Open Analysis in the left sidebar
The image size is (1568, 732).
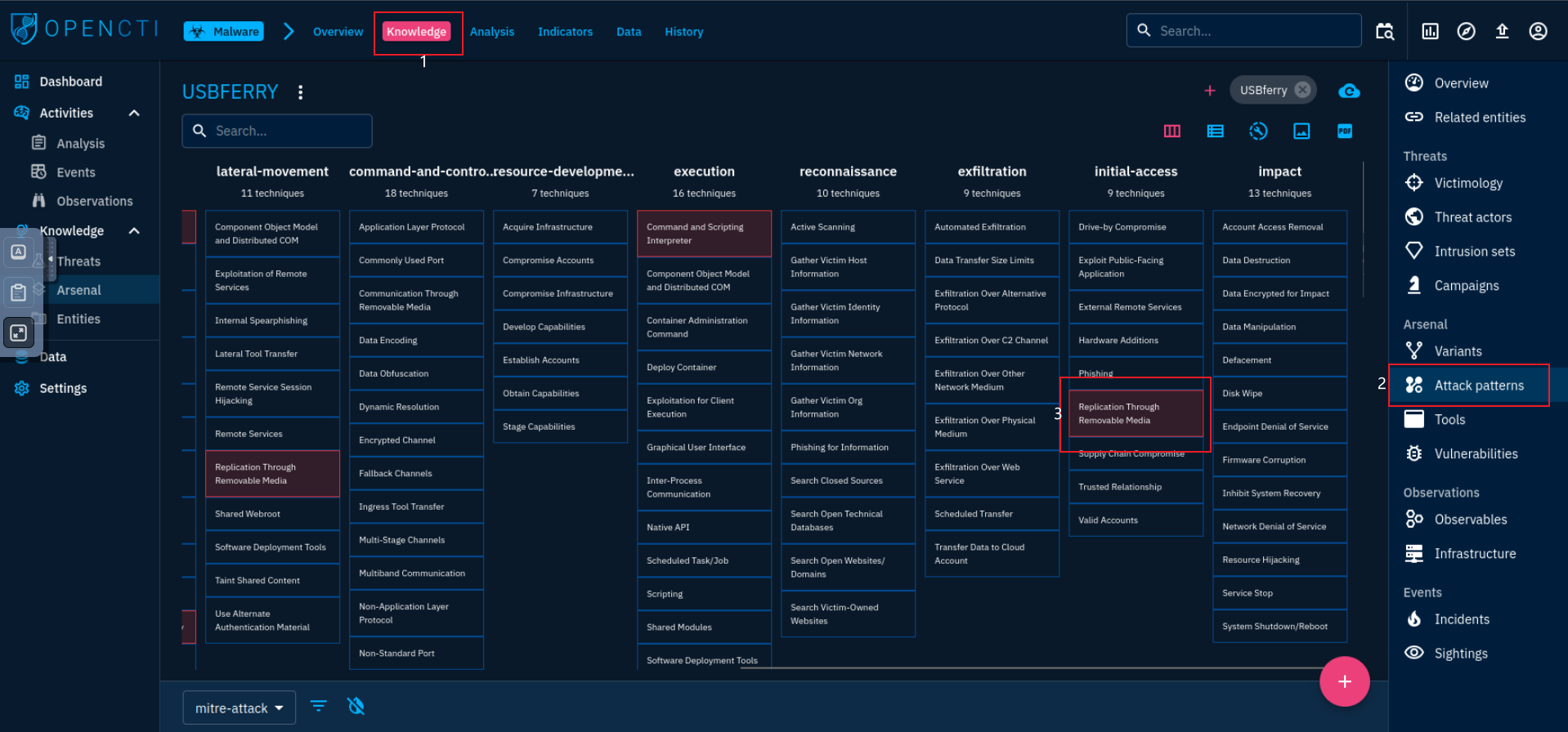click(79, 143)
